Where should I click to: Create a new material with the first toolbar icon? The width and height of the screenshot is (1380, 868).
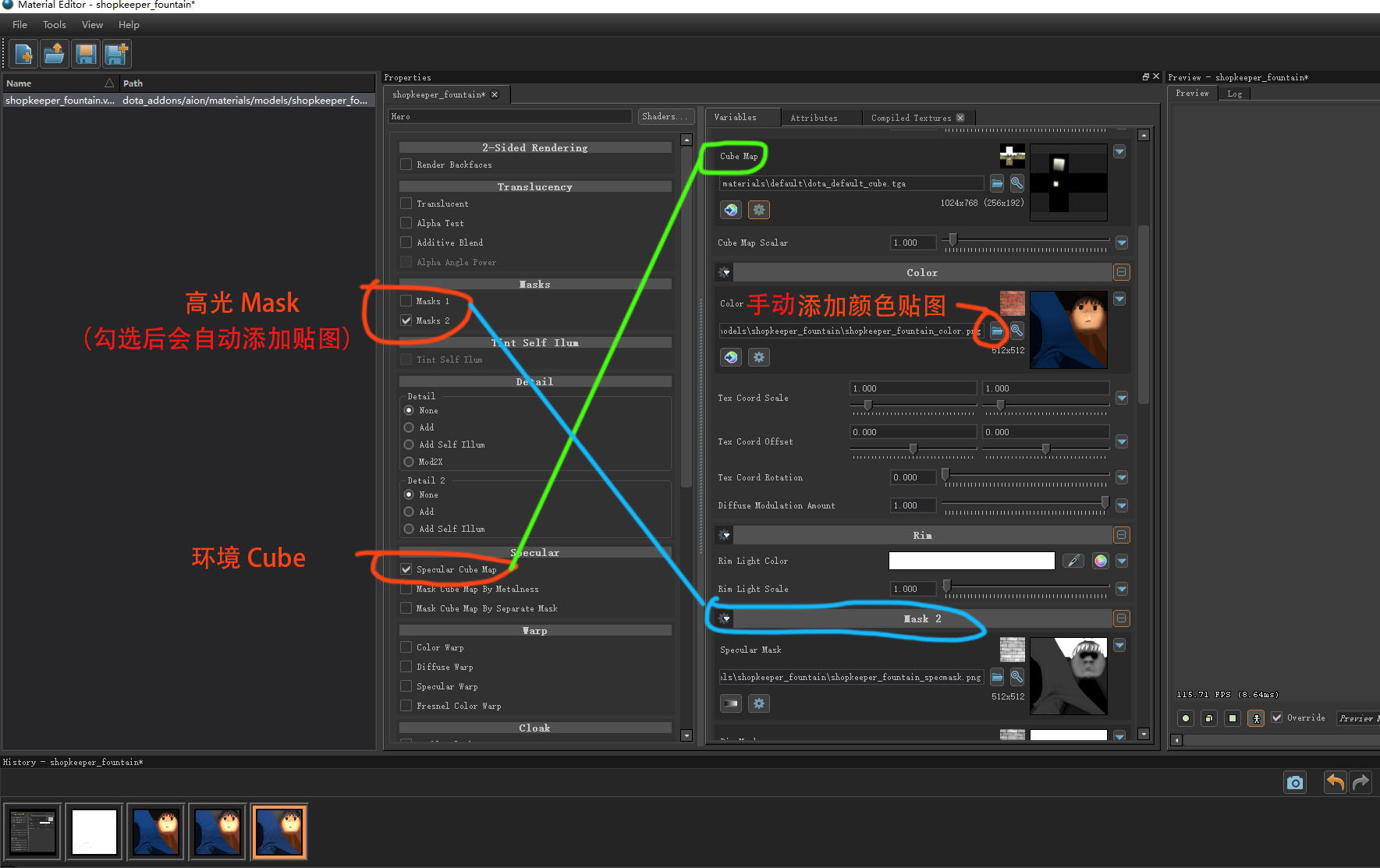pos(23,53)
